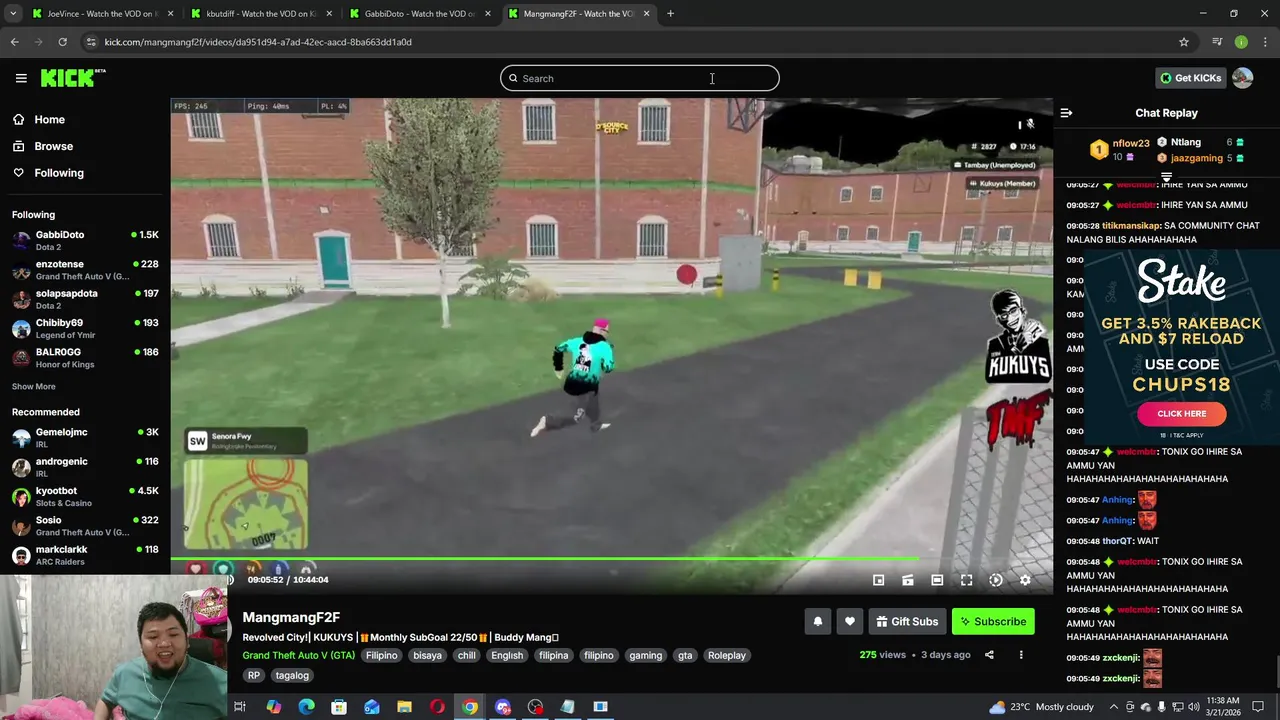Enter fullscreen in video player
The width and height of the screenshot is (1280, 720).
pos(966,580)
